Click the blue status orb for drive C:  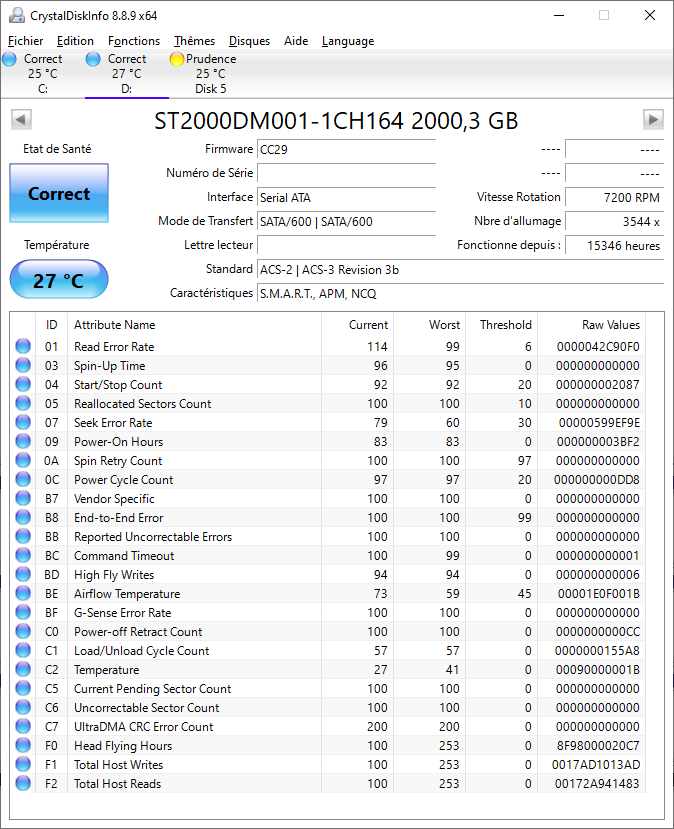point(9,59)
